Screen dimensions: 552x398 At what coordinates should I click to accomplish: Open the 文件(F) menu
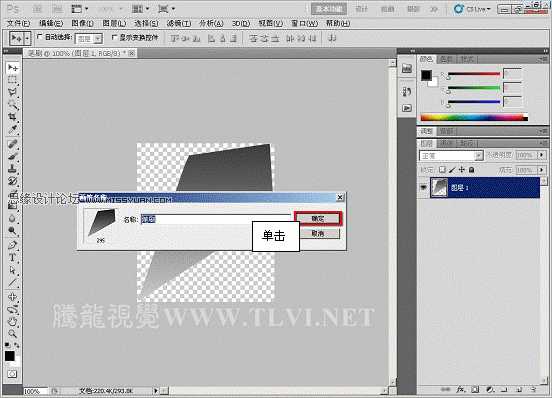[x=18, y=23]
